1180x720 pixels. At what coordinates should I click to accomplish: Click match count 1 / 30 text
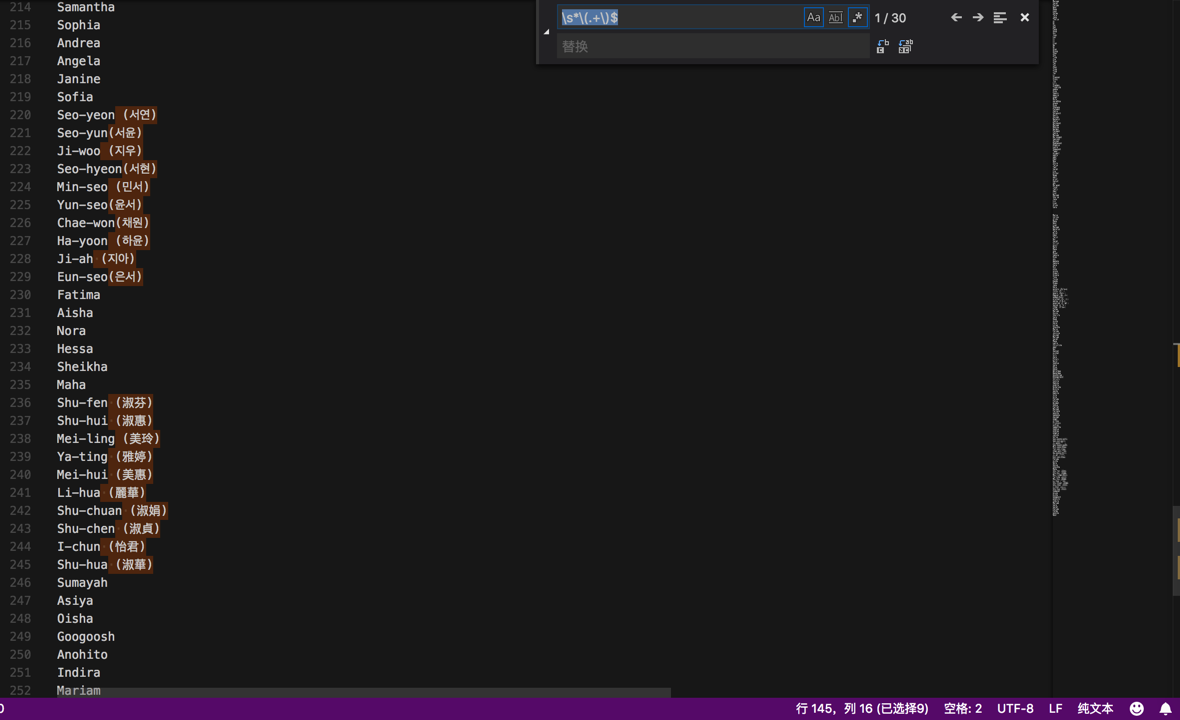point(890,17)
